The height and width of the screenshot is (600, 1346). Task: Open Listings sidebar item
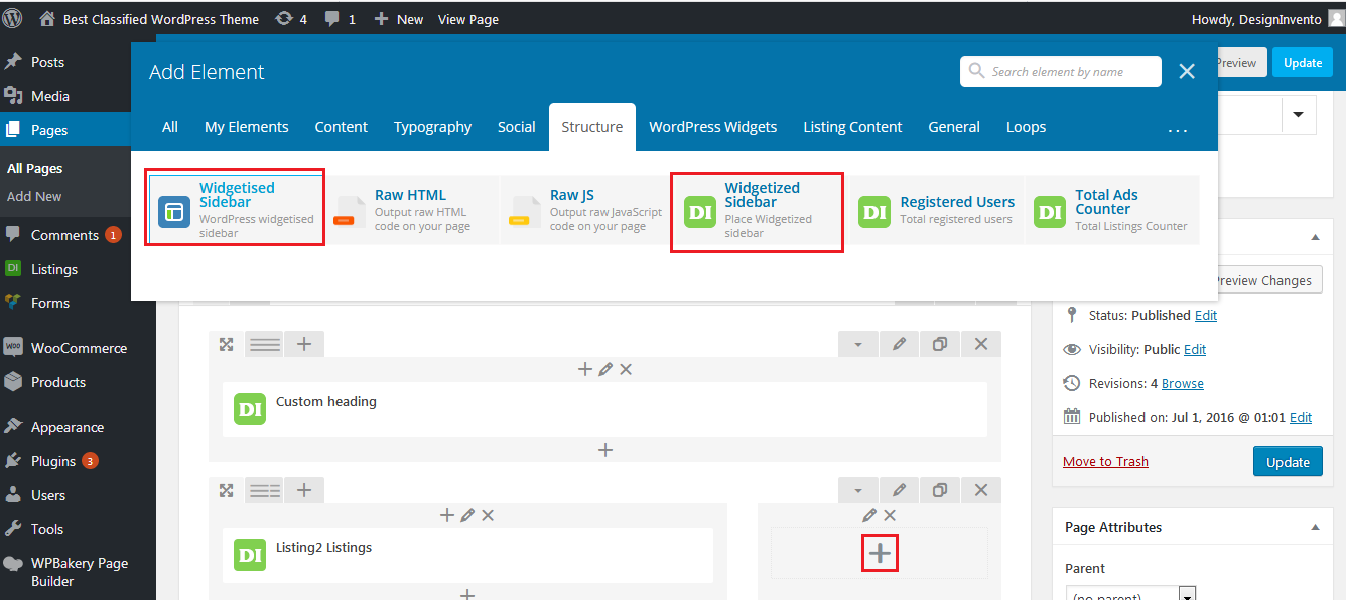point(54,269)
